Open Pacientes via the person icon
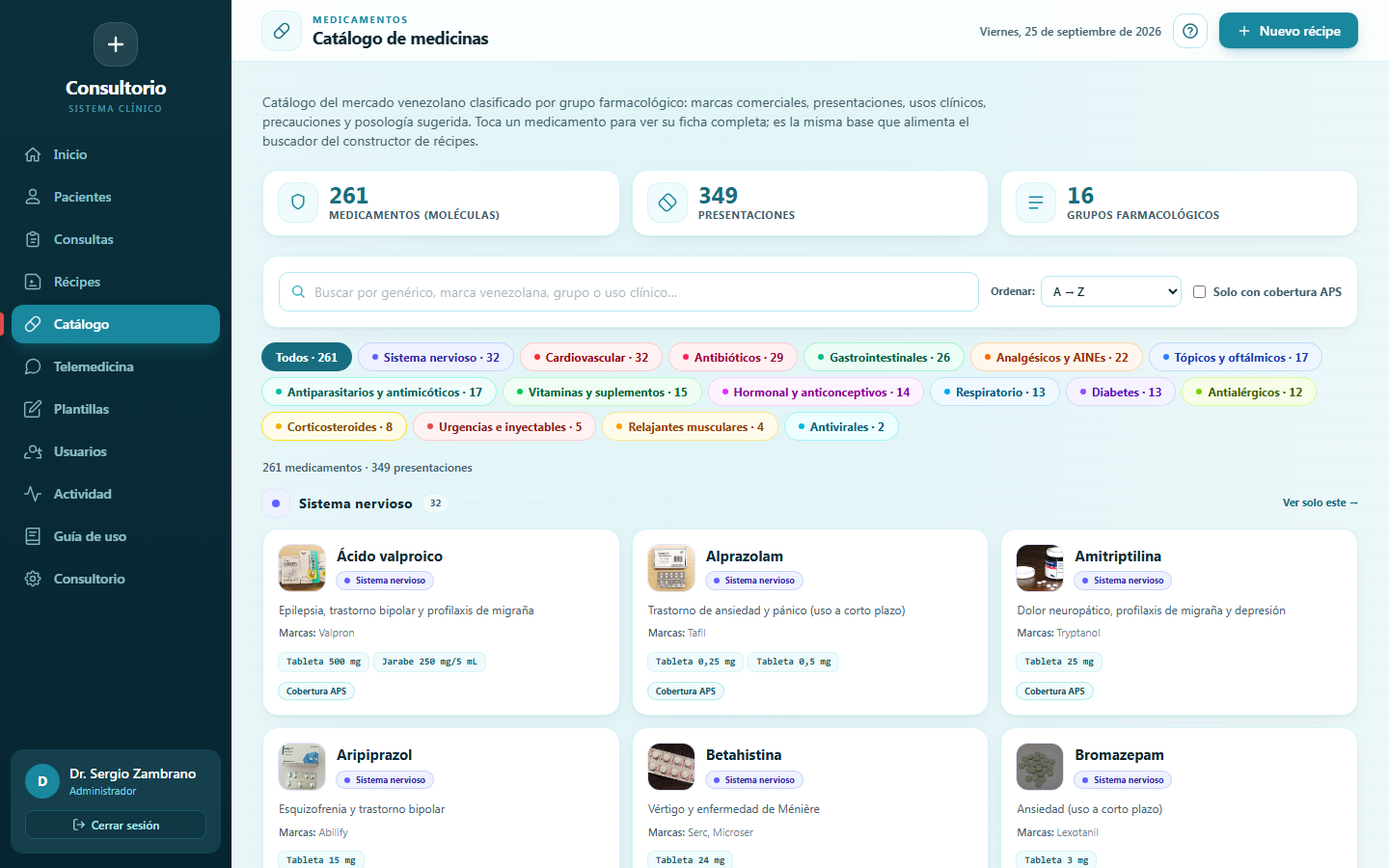 (33, 197)
